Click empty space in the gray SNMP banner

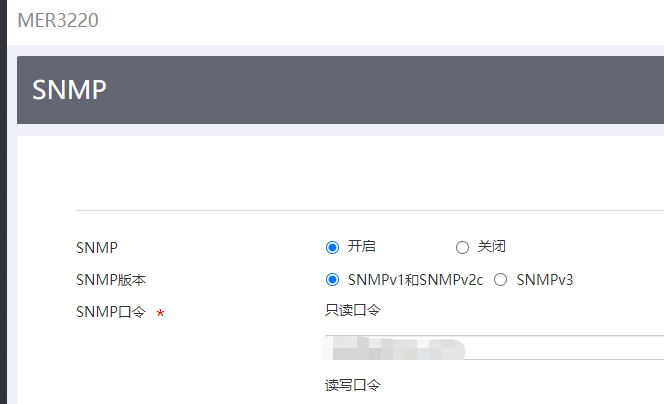(x=400, y=90)
